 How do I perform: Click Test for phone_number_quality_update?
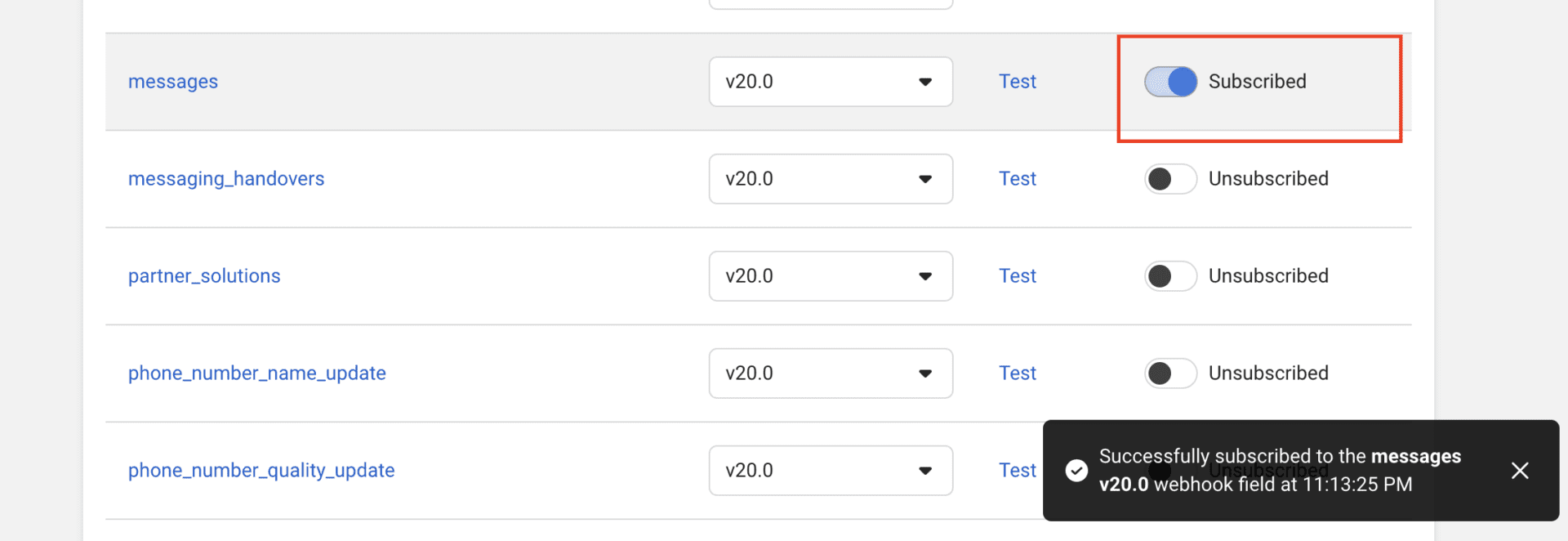1018,471
